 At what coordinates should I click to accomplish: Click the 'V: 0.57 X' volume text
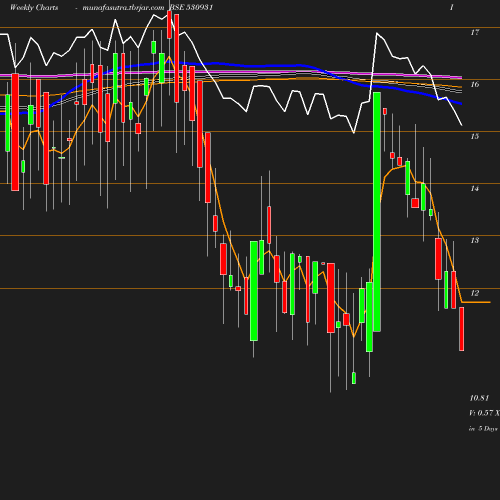point(484,413)
